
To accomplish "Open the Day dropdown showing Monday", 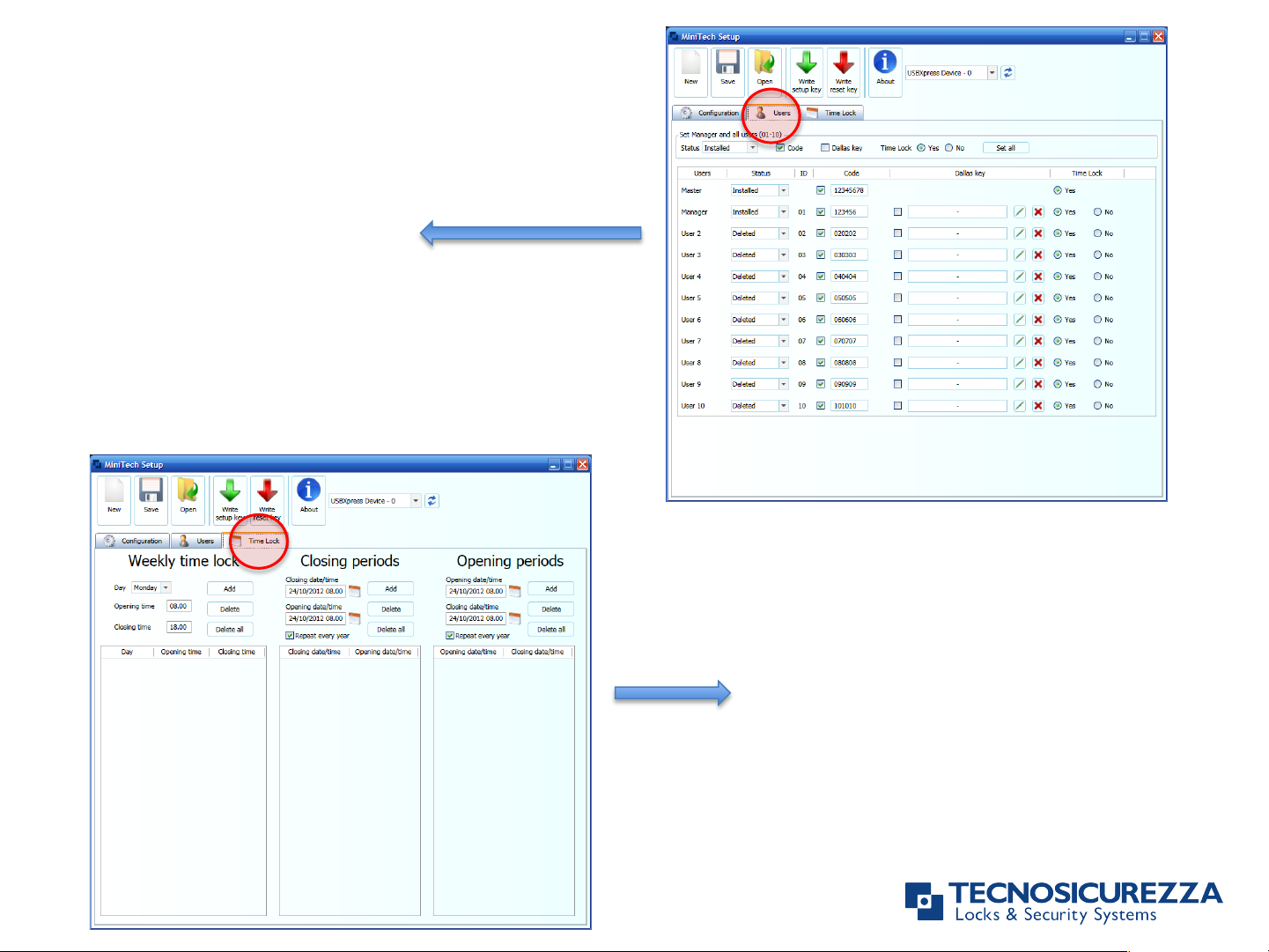I will point(166,587).
